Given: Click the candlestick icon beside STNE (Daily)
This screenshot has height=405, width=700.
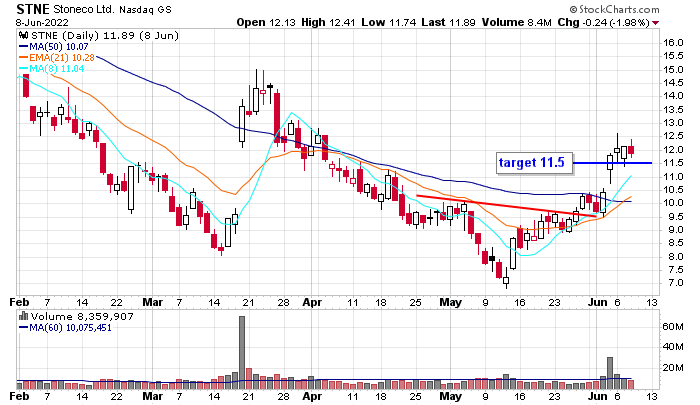Looking at the screenshot, I should click(24, 36).
